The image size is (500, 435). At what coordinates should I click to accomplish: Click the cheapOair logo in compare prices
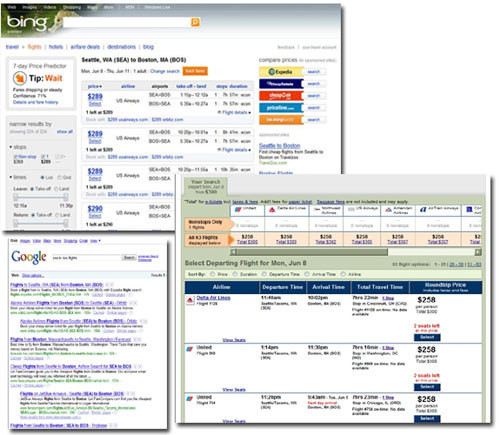click(281, 96)
